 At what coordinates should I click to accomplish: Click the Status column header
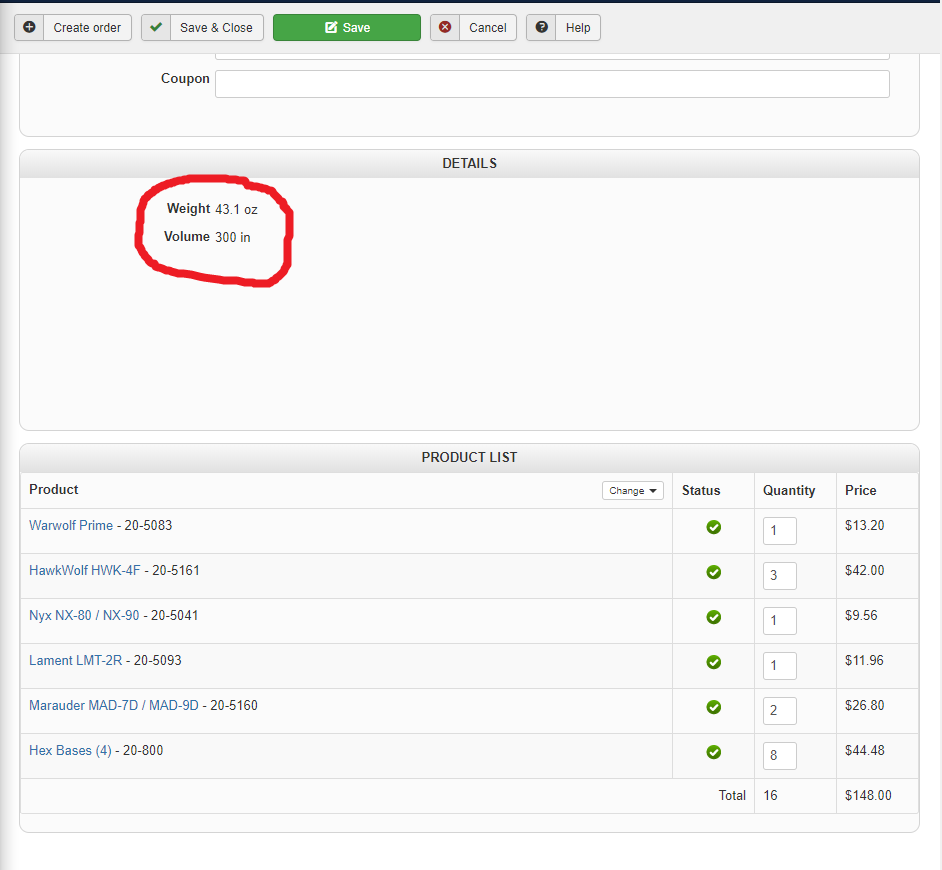point(701,490)
